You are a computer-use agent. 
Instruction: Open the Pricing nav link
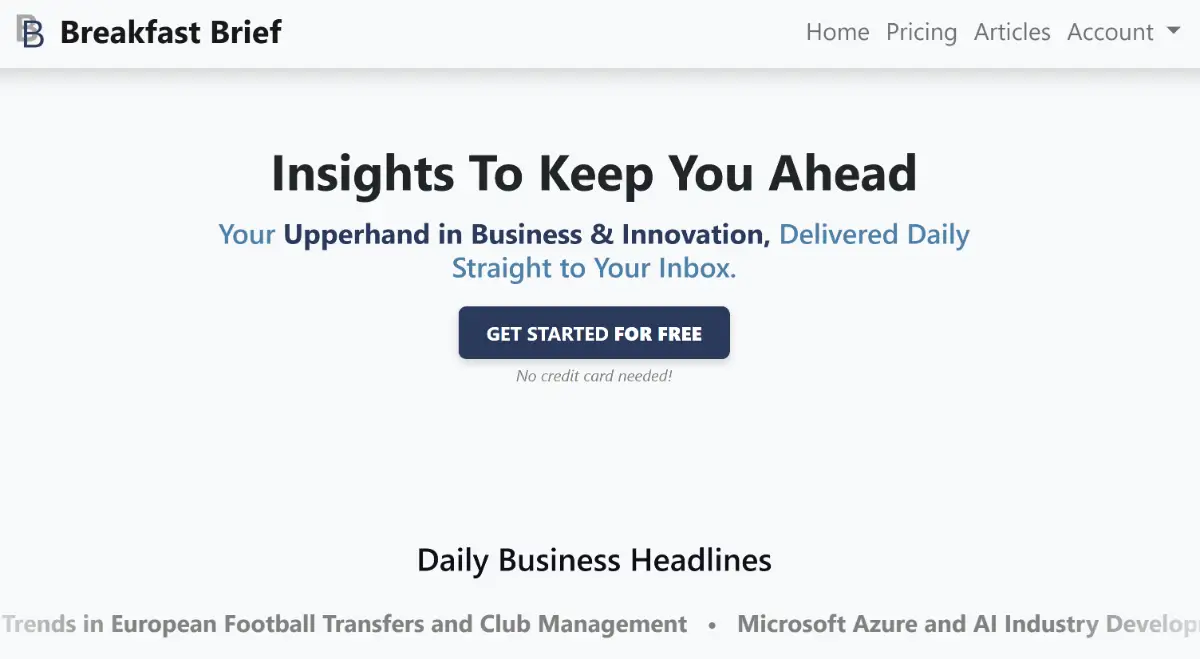click(921, 32)
